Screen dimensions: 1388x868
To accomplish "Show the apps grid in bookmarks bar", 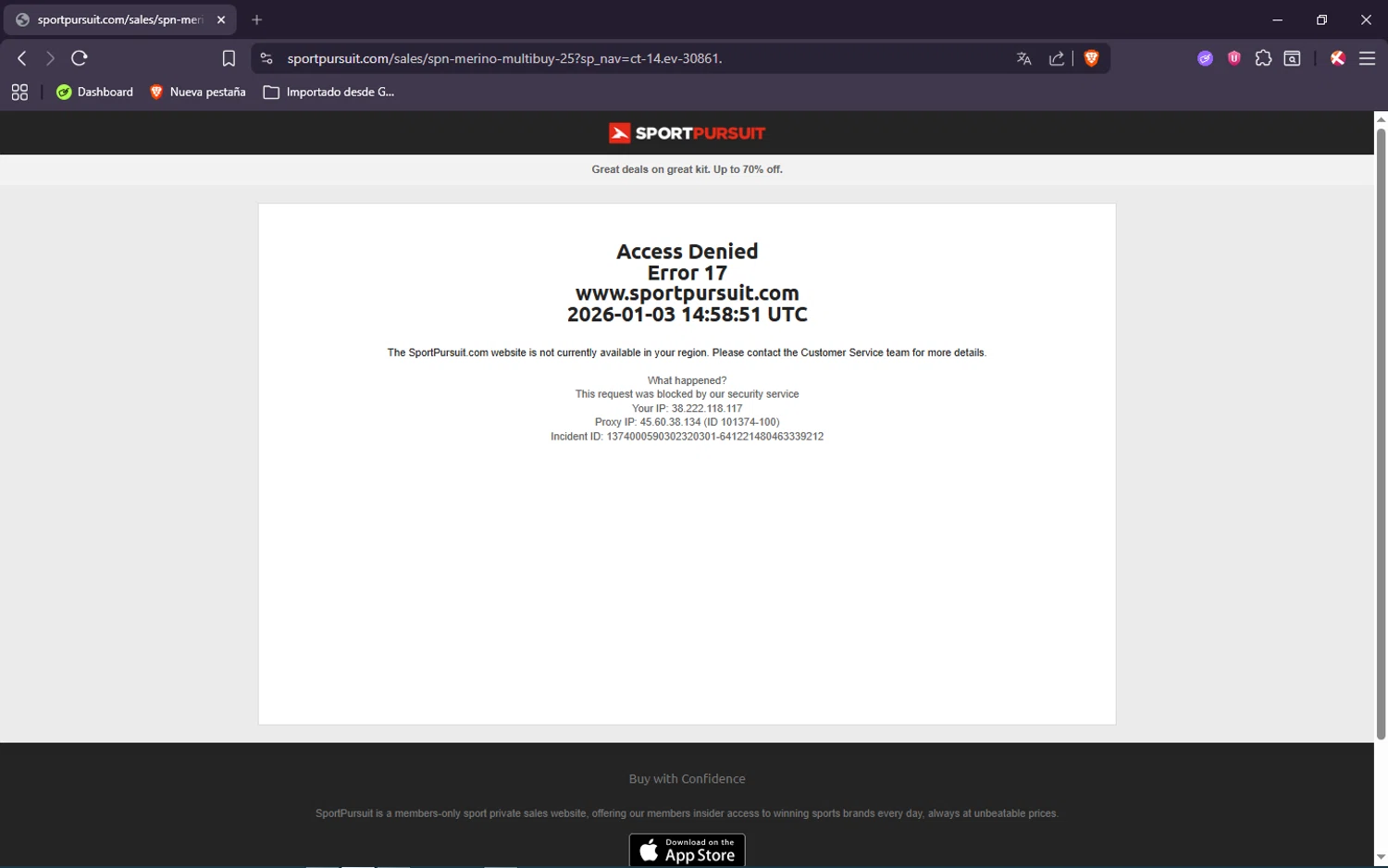I will click(x=19, y=92).
